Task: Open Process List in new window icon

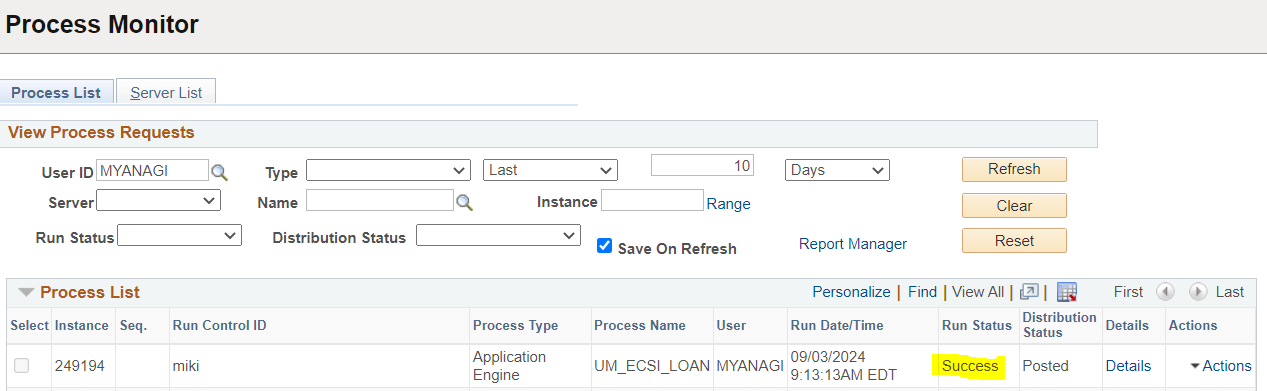Action: [x=1029, y=292]
